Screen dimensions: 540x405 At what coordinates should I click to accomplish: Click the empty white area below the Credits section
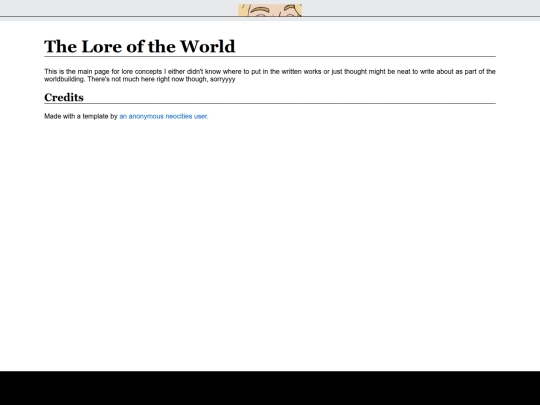coord(270,241)
